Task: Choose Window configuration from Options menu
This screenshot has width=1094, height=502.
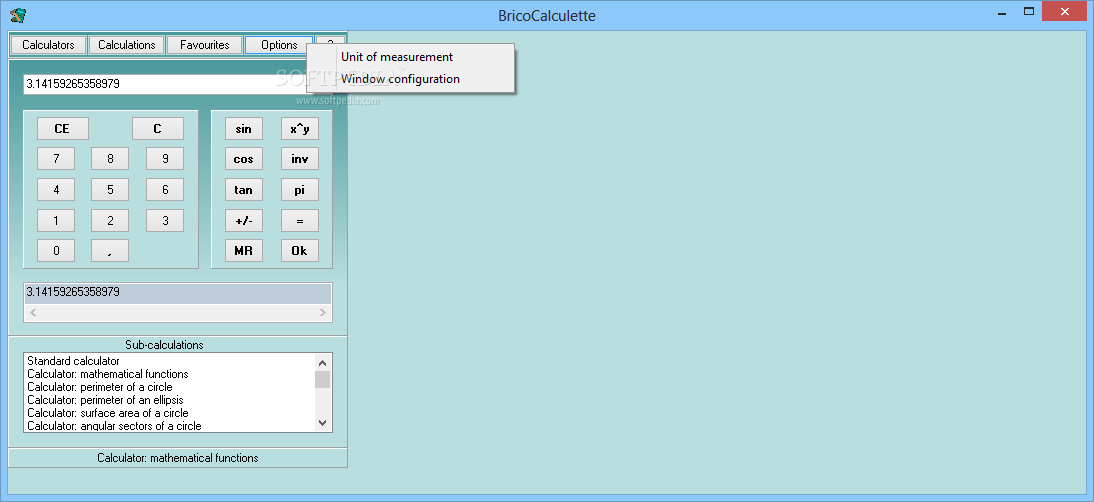Action: 400,79
